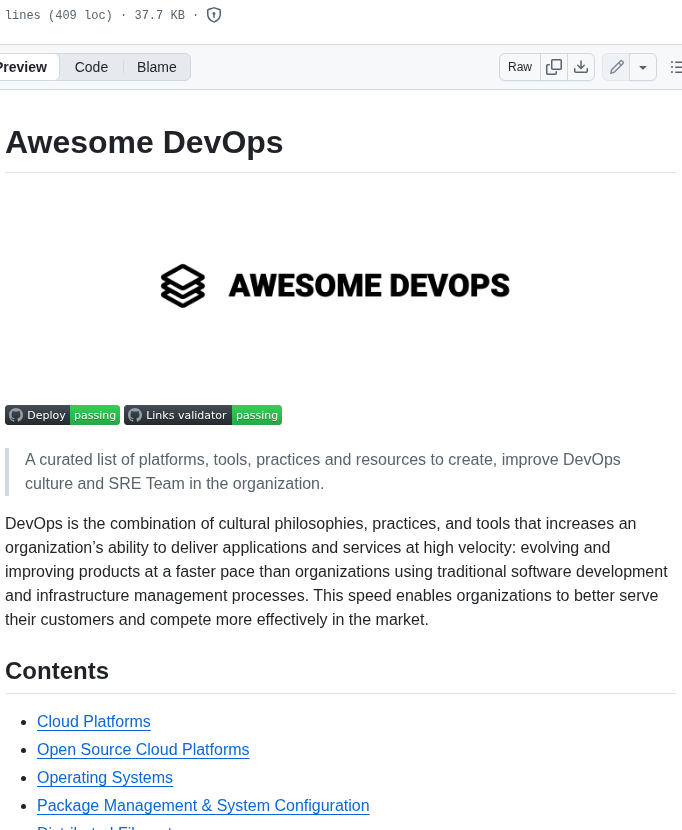This screenshot has height=830, width=682.
Task: Copy raw file contents icon
Action: [554, 67]
